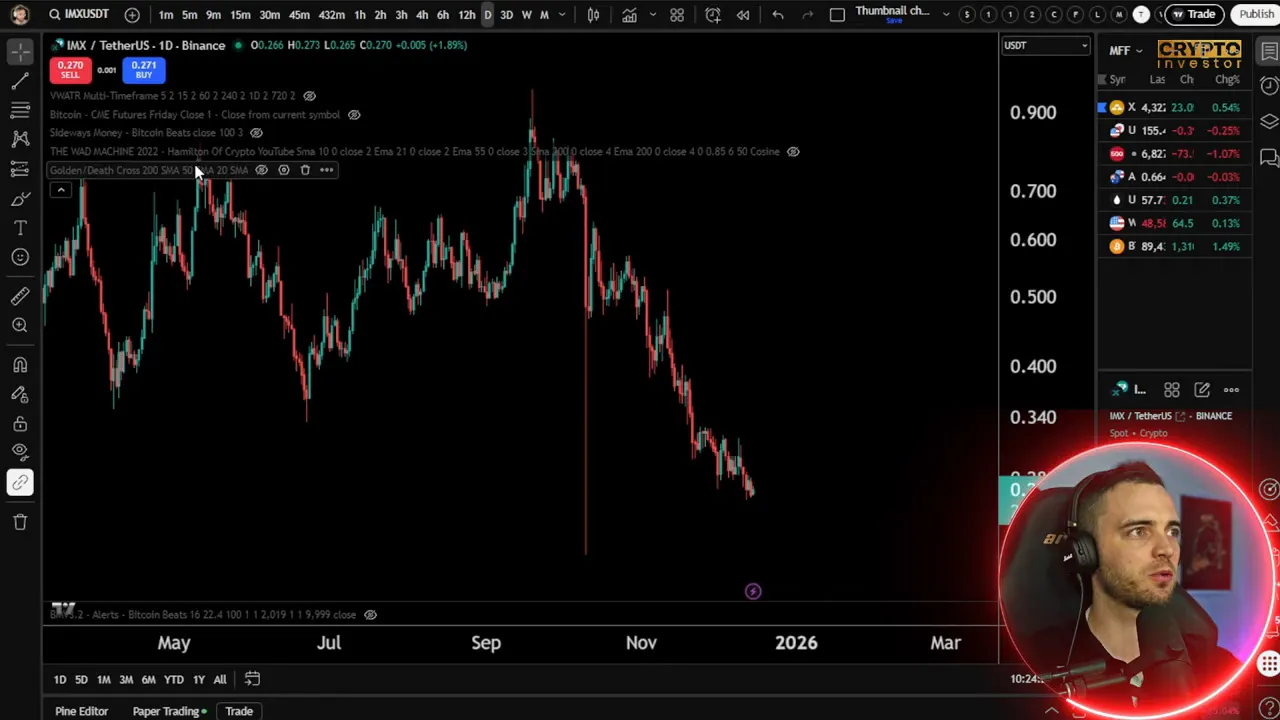Toggle hide all drawings eye icon
Viewport: 1280px width, 720px height.
click(x=20, y=452)
